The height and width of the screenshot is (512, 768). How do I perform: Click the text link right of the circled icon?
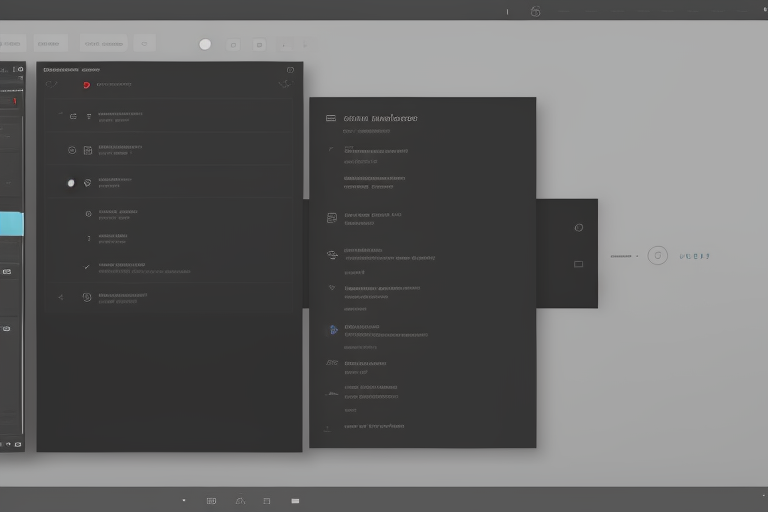(x=695, y=256)
